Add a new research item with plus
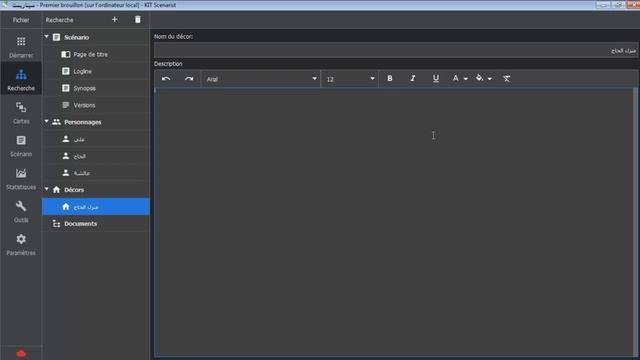The image size is (640, 360). point(115,20)
